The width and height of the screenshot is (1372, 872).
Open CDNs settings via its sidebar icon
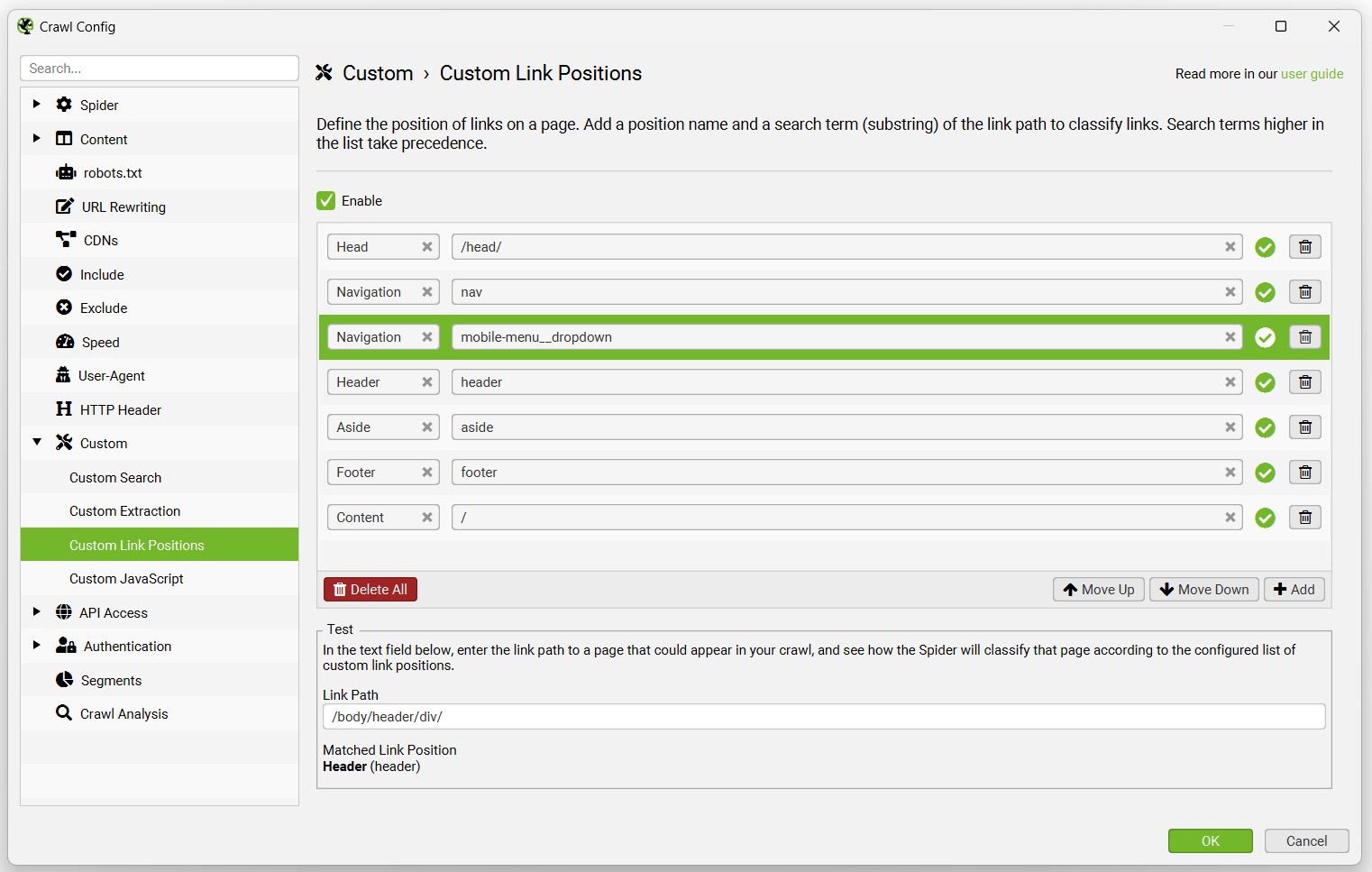click(65, 240)
